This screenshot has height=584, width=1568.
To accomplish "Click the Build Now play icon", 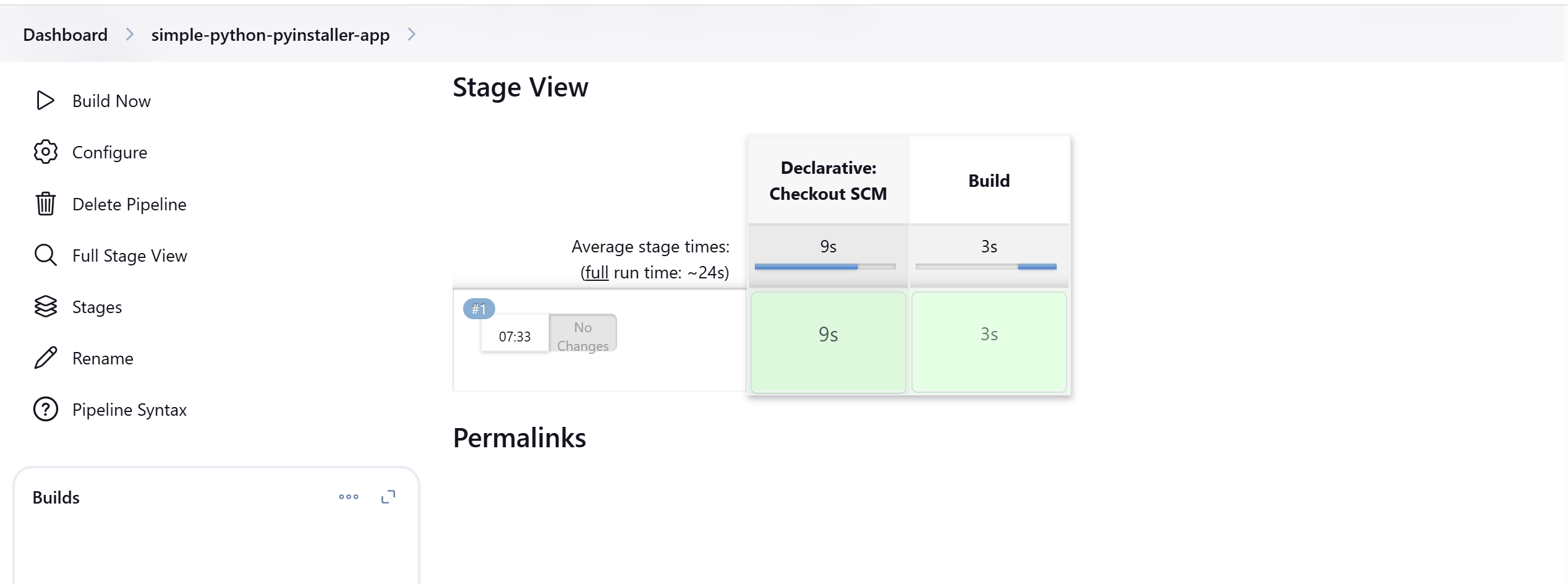I will click(45, 100).
